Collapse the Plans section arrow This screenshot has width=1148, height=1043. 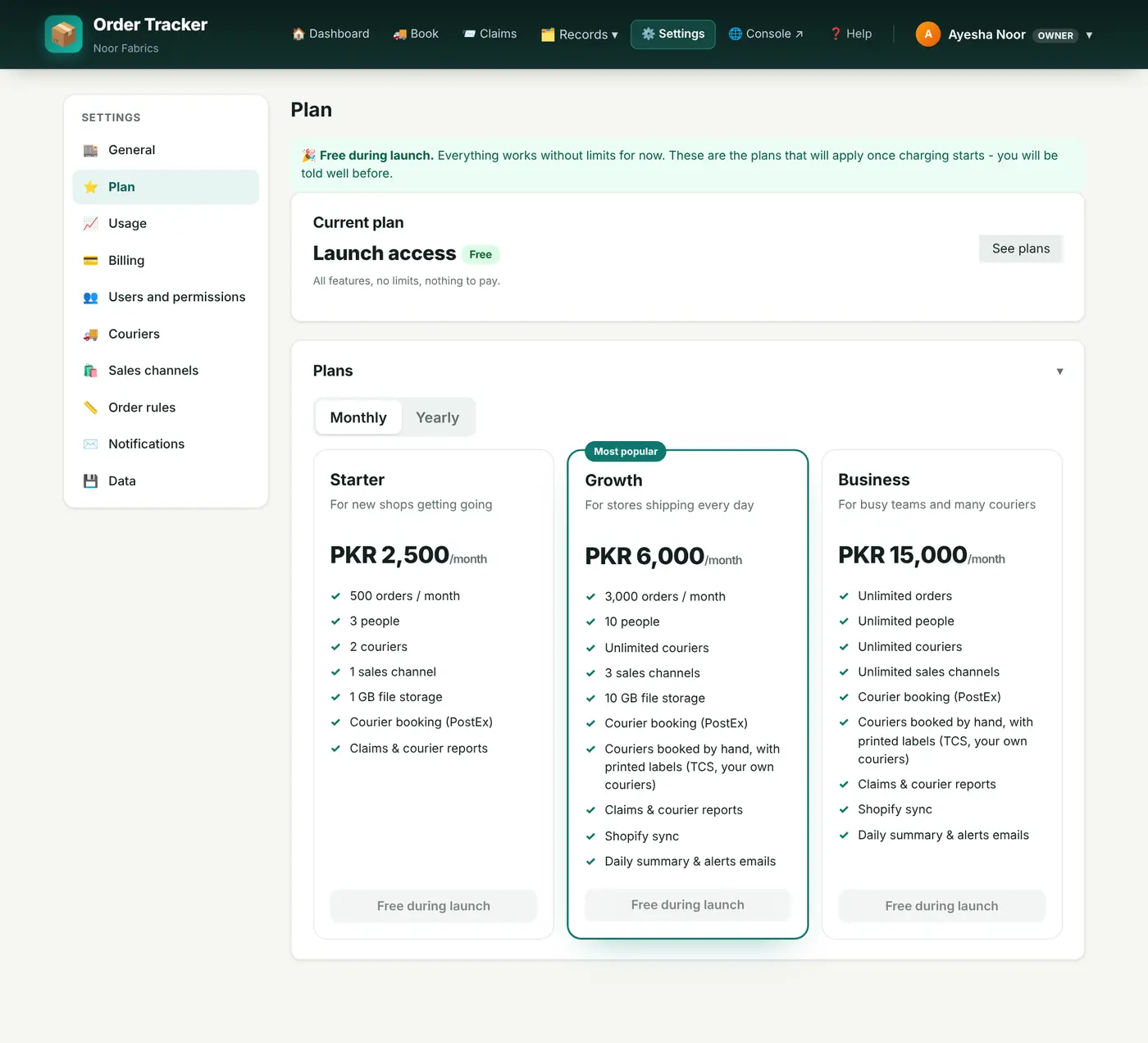[1059, 371]
